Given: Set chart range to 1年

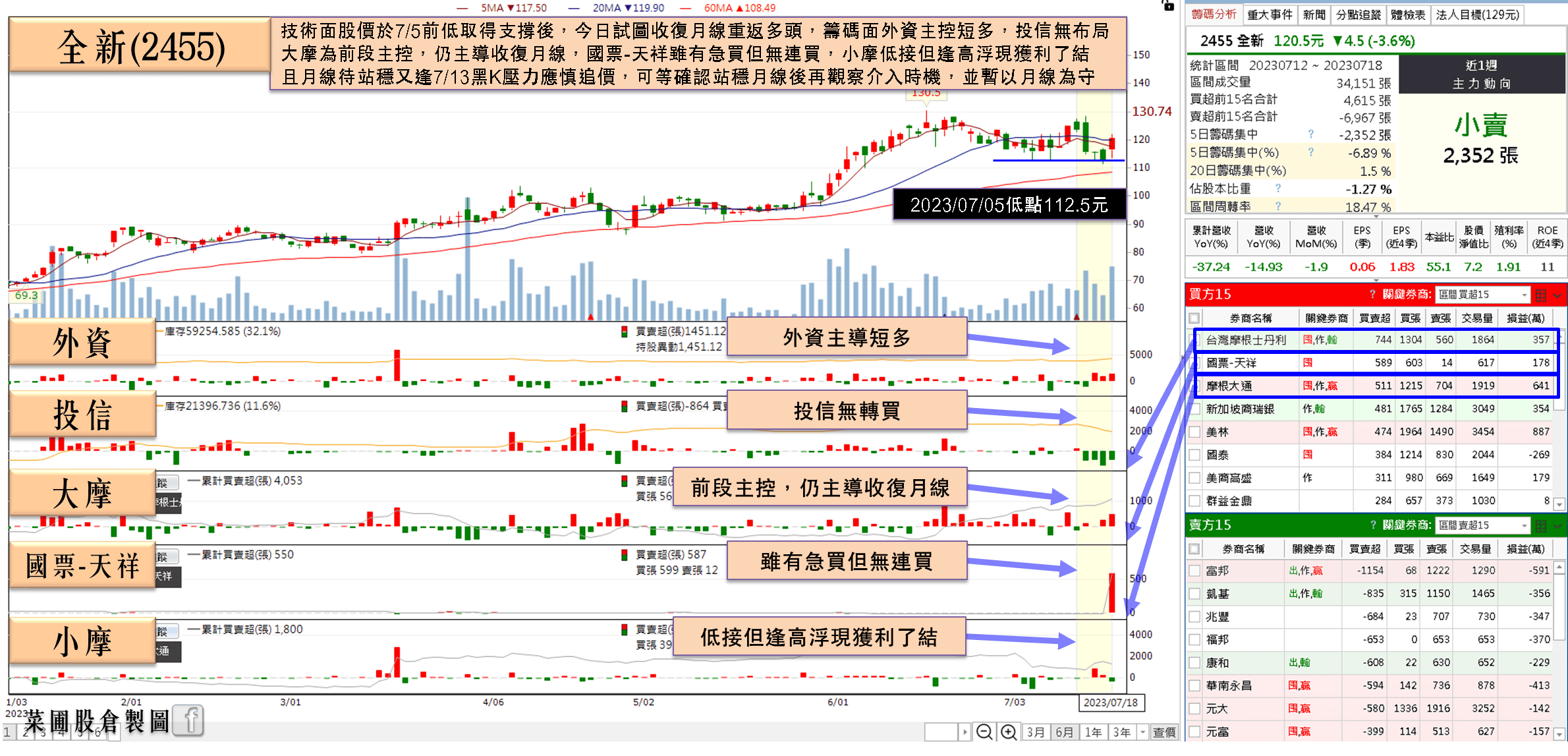Looking at the screenshot, I should (1093, 732).
